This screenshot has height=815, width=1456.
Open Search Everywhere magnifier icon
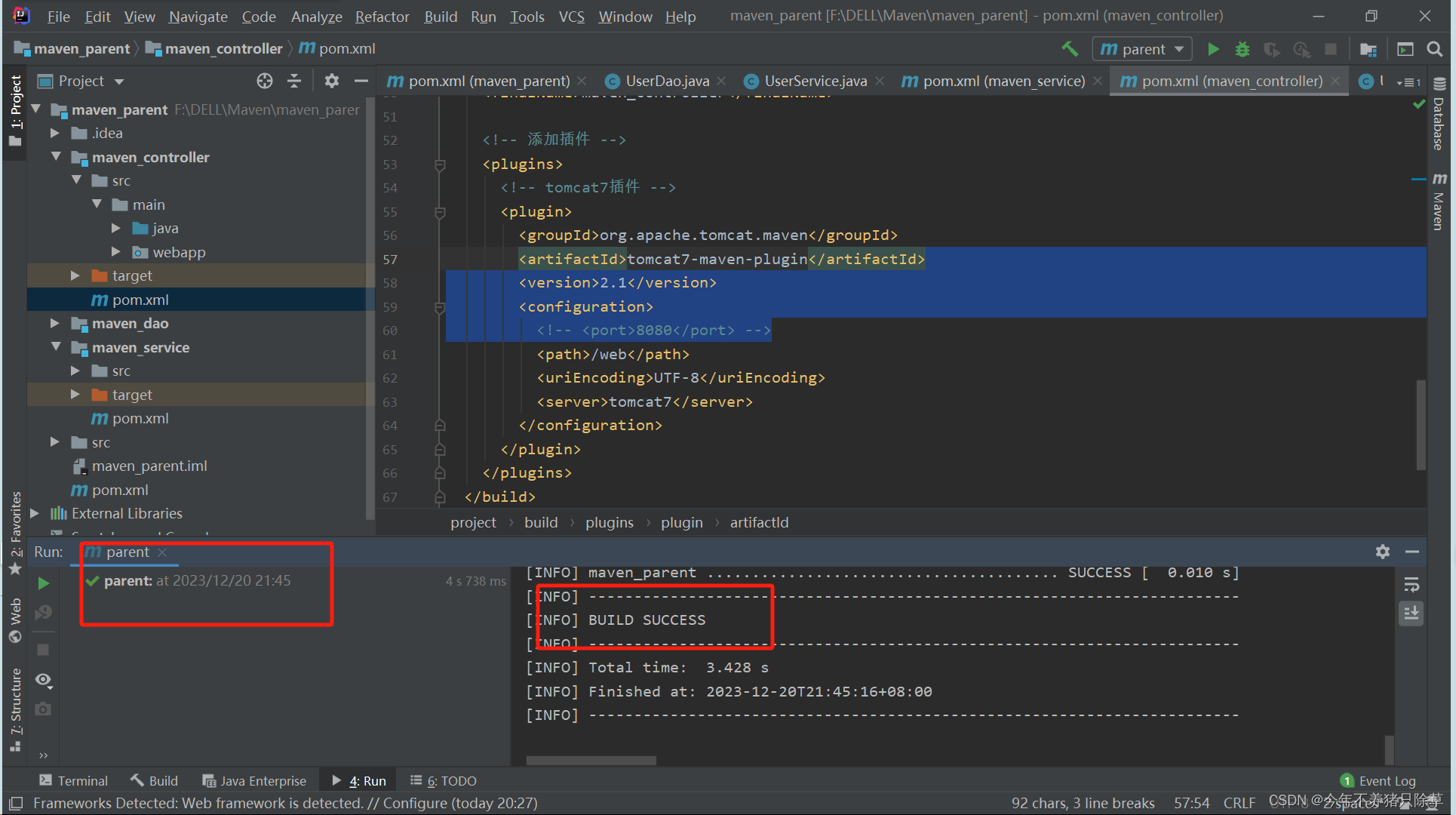pyautogui.click(x=1435, y=49)
